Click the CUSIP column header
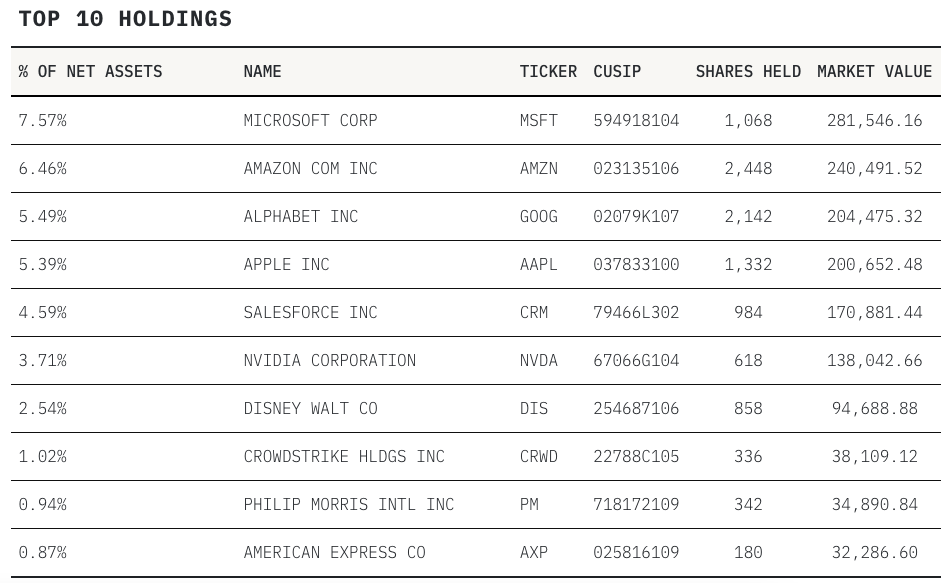950x583 pixels. 617,72
